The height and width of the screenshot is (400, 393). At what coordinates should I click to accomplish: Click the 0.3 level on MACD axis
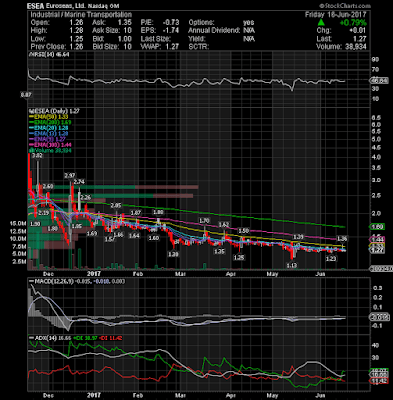coord(378,288)
